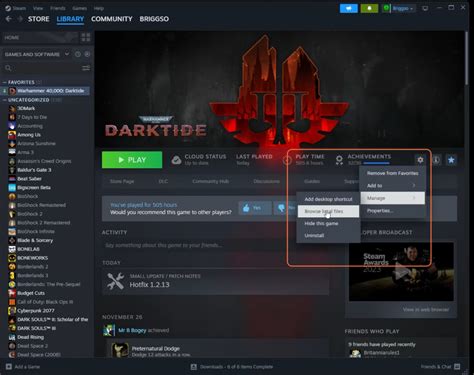The height and width of the screenshot is (375, 474).
Task: Toggle the library grid view icon
Action: click(x=86, y=37)
